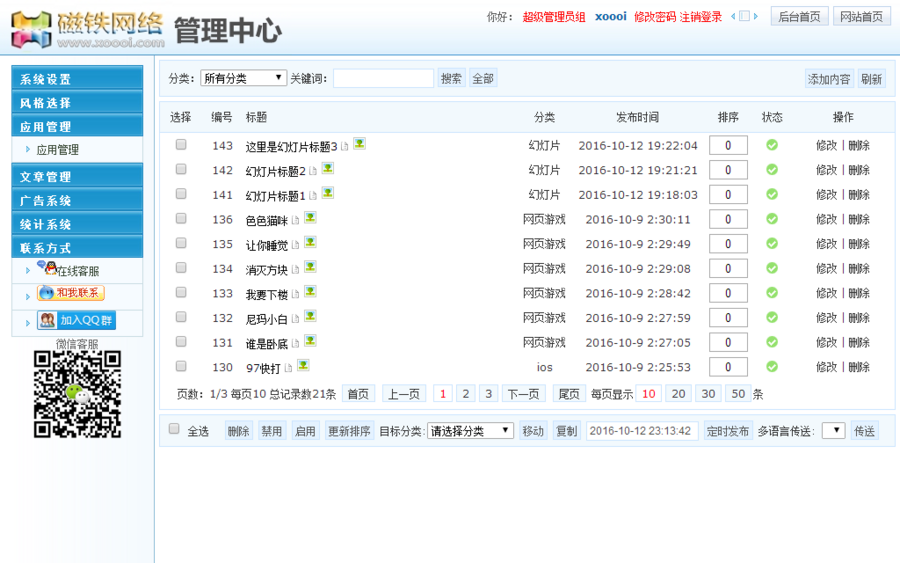The width and height of the screenshot is (900, 563).
Task: Tick the 全选 select-all checkbox
Action: click(x=174, y=429)
